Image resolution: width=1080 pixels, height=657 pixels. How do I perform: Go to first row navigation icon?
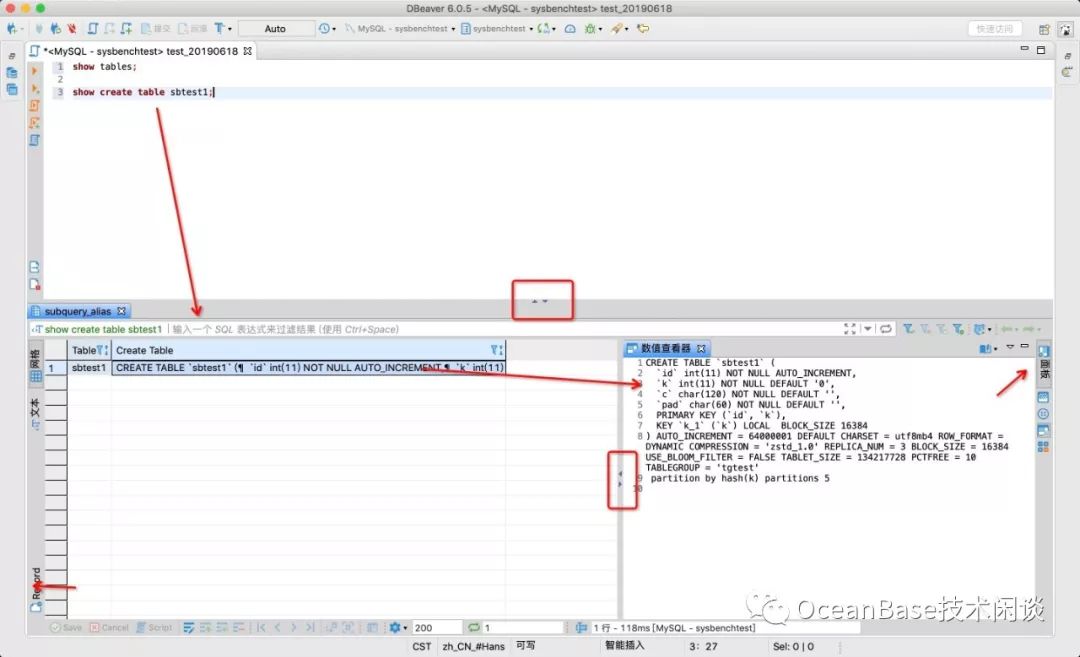pyautogui.click(x=261, y=627)
